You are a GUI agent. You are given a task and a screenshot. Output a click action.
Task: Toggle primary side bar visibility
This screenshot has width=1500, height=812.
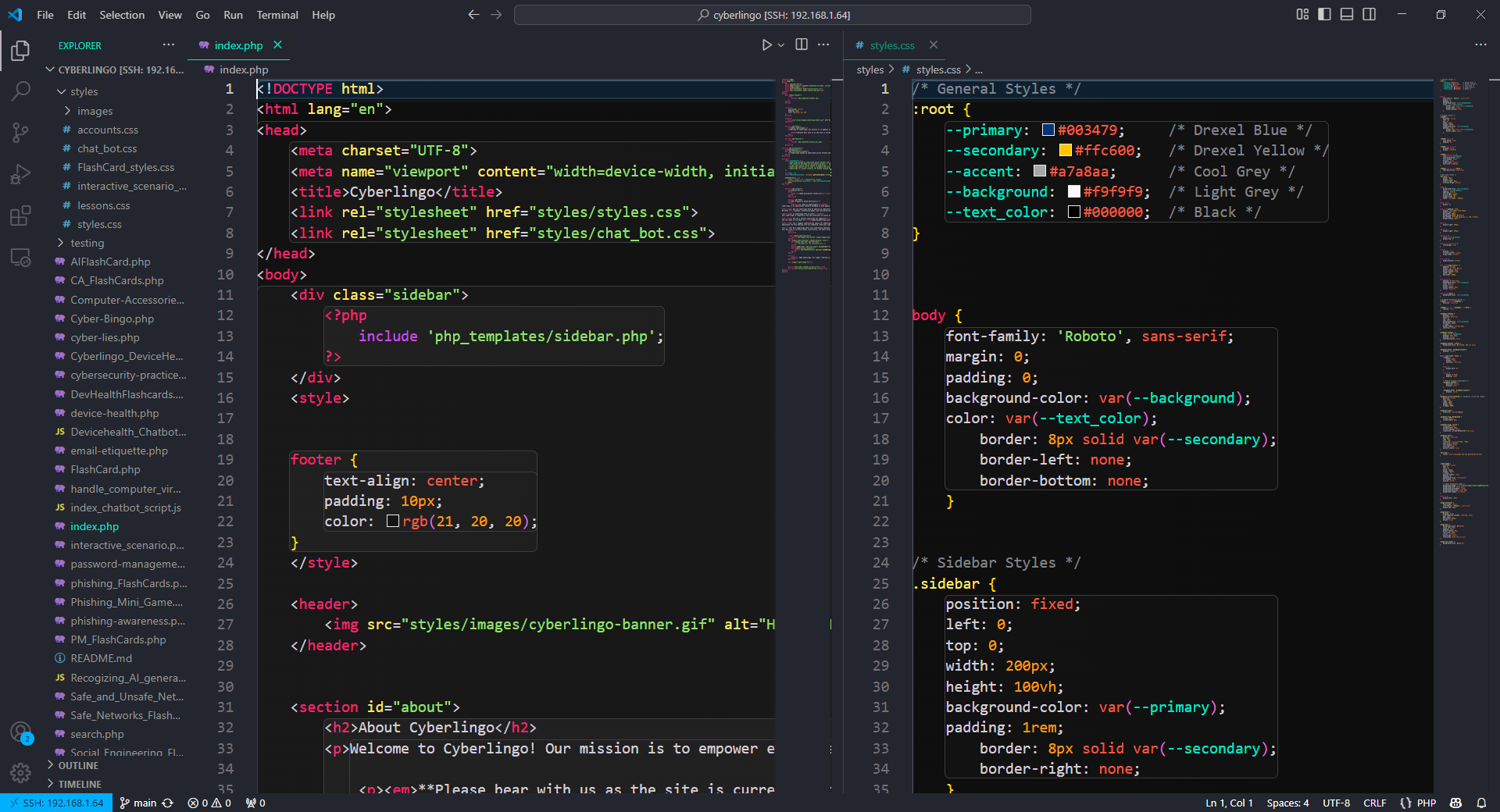tap(1324, 14)
